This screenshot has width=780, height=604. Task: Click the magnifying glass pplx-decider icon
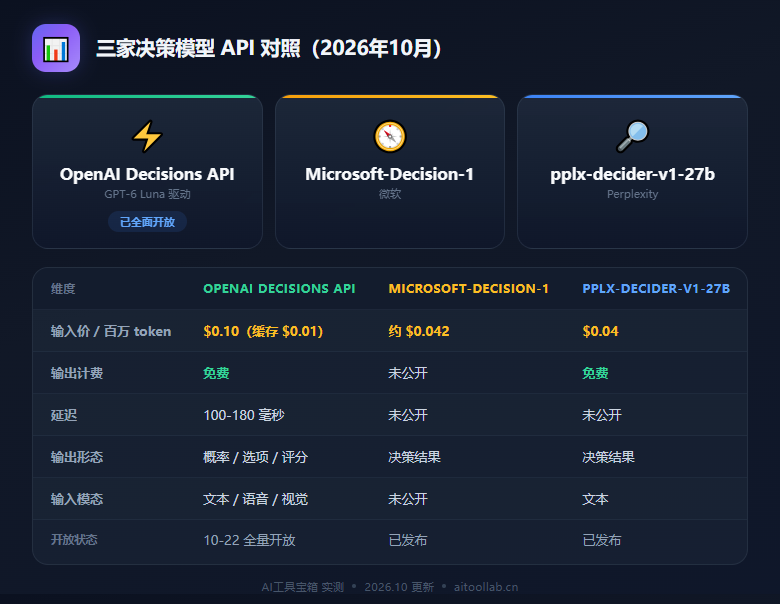click(632, 136)
